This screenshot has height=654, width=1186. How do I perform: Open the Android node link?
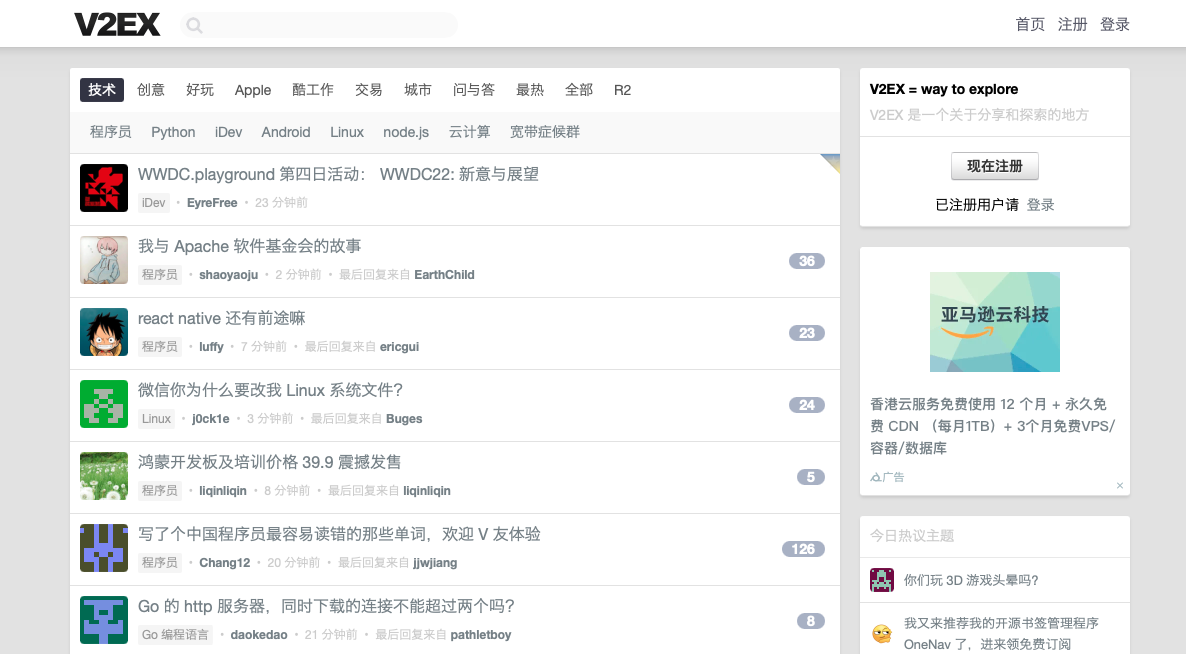pos(286,132)
